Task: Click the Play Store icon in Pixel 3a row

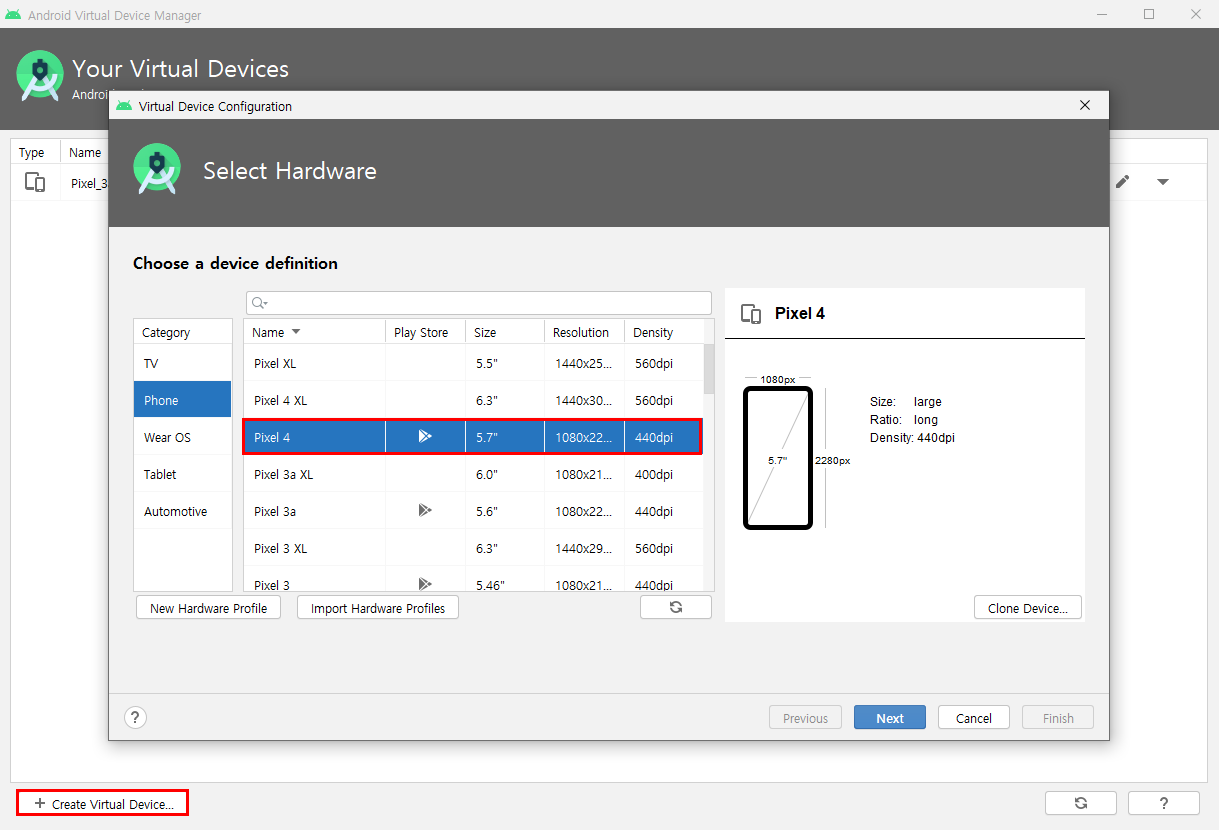Action: click(425, 510)
